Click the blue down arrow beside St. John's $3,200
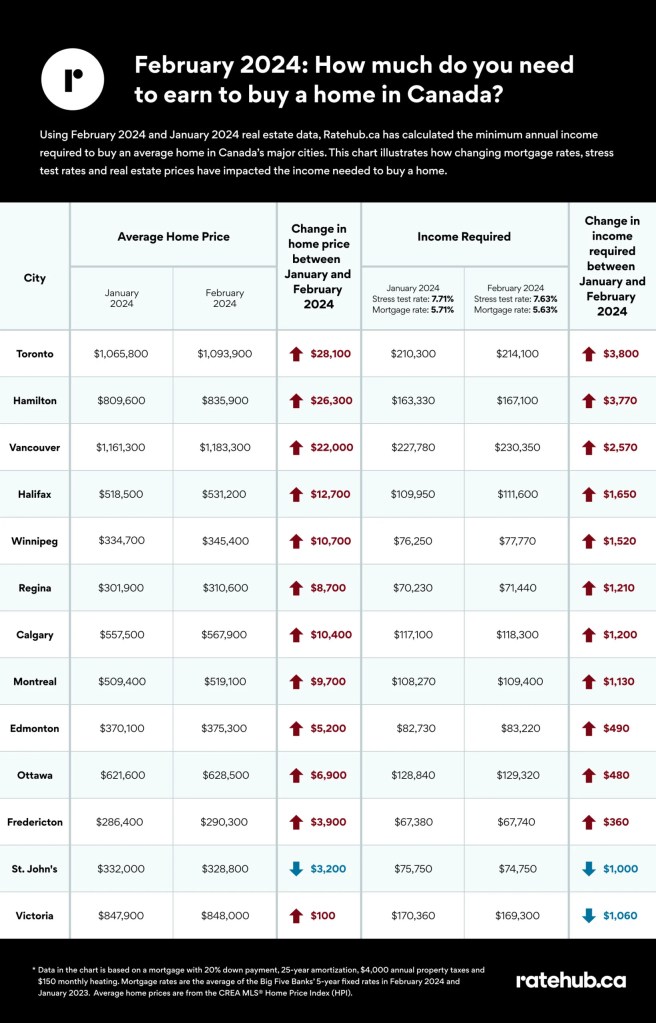The image size is (656, 1023). pyautogui.click(x=295, y=869)
